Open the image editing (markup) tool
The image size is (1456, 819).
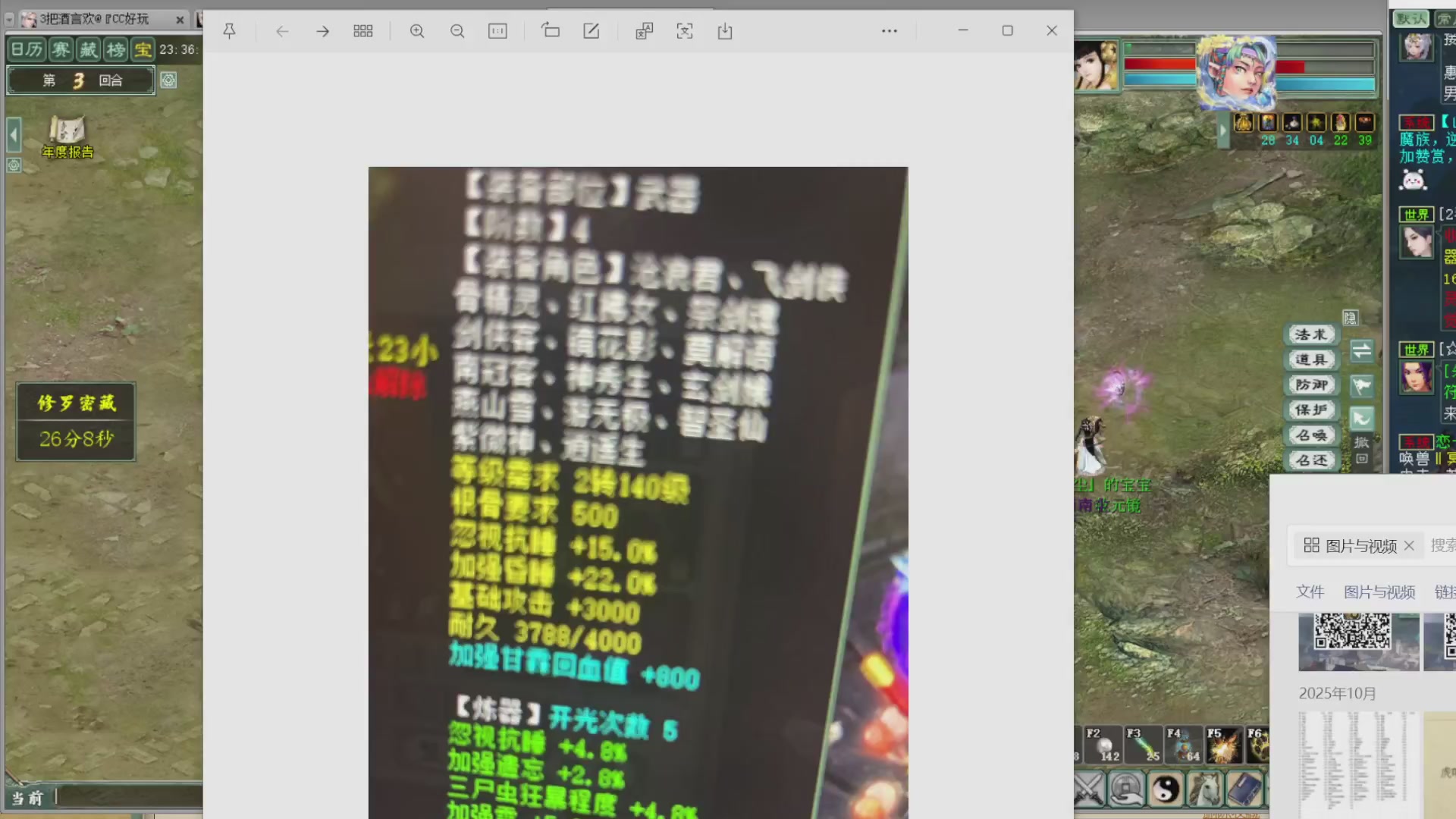pyautogui.click(x=591, y=31)
